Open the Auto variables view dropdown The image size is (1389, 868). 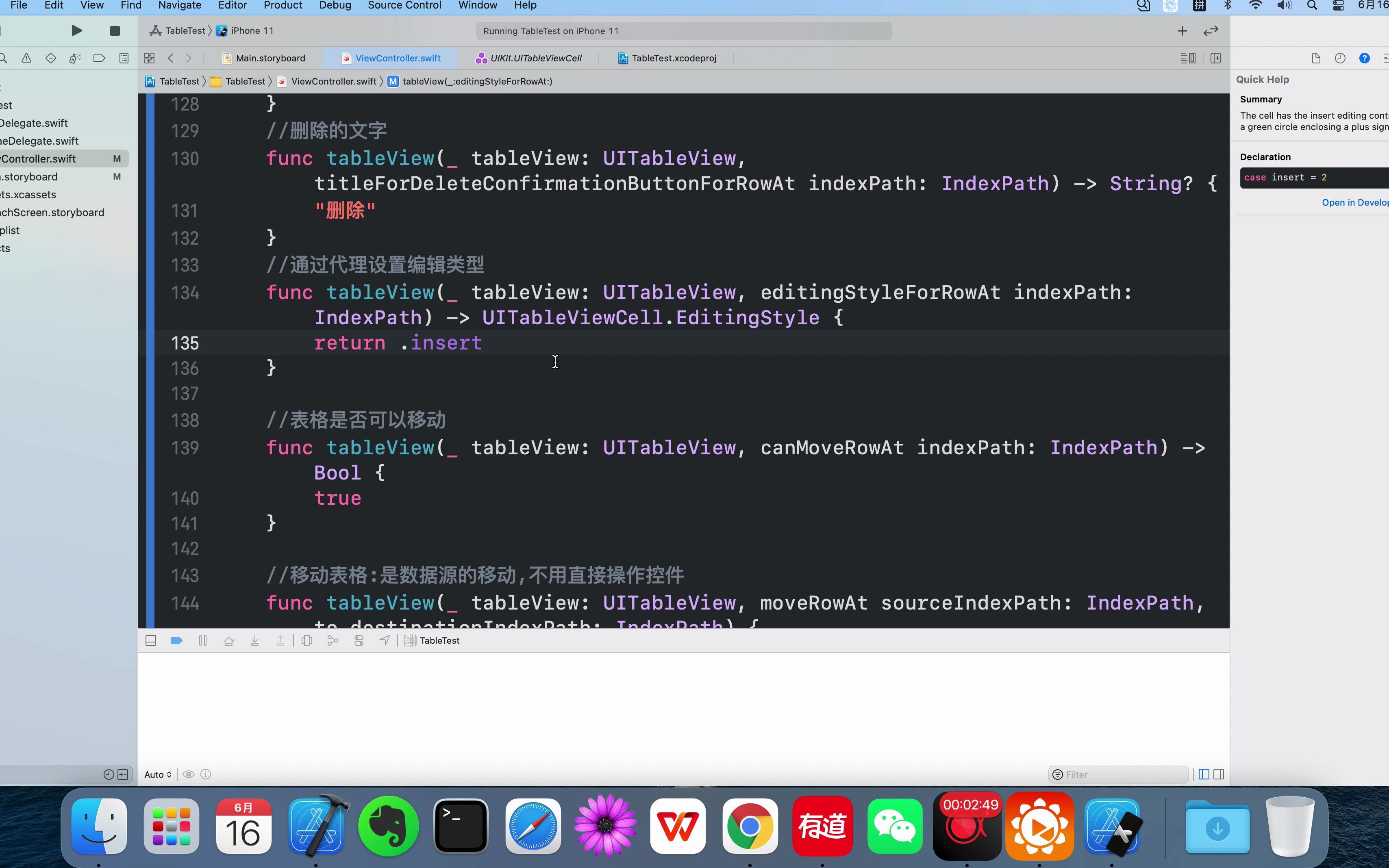pyautogui.click(x=157, y=774)
